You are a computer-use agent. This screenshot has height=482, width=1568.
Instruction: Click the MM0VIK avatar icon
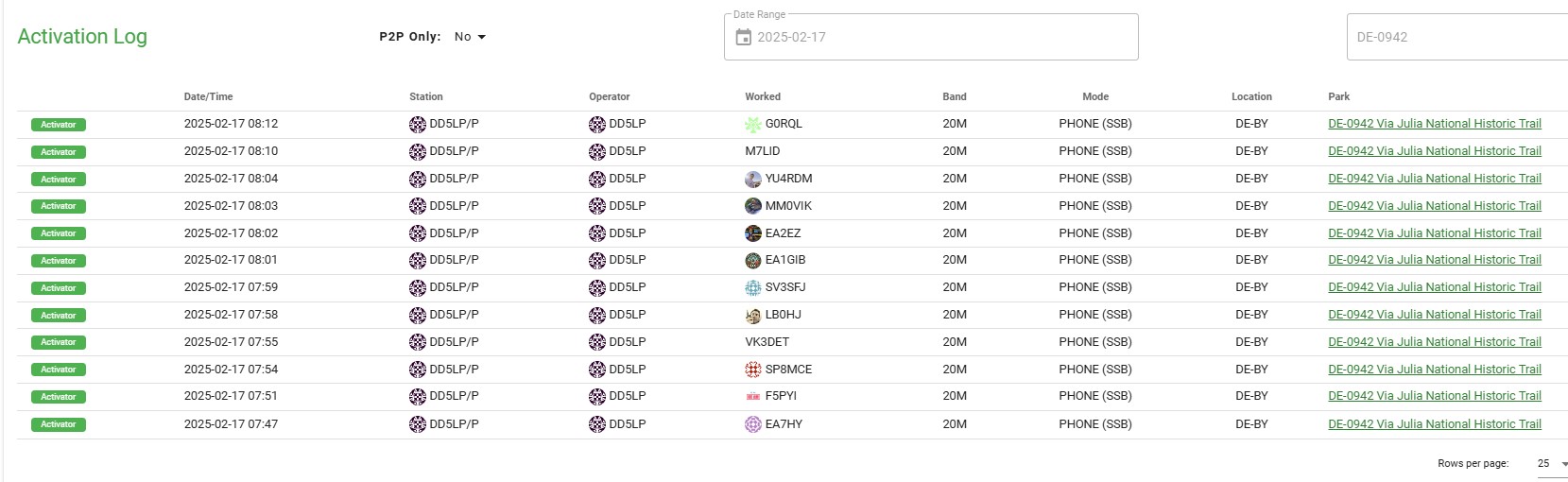point(753,206)
